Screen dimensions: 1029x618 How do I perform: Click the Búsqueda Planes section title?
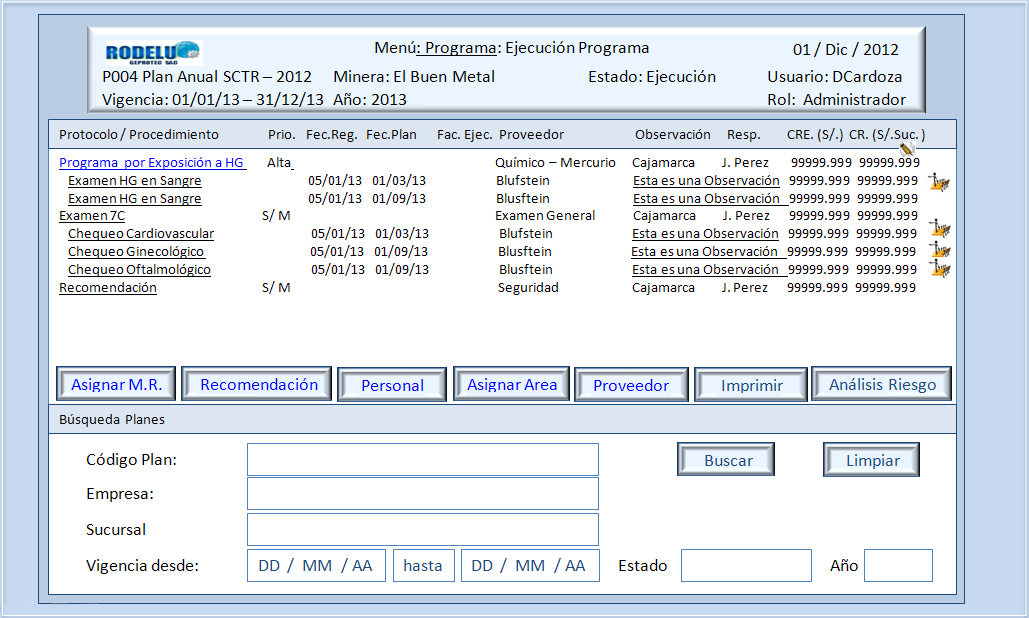pos(112,420)
